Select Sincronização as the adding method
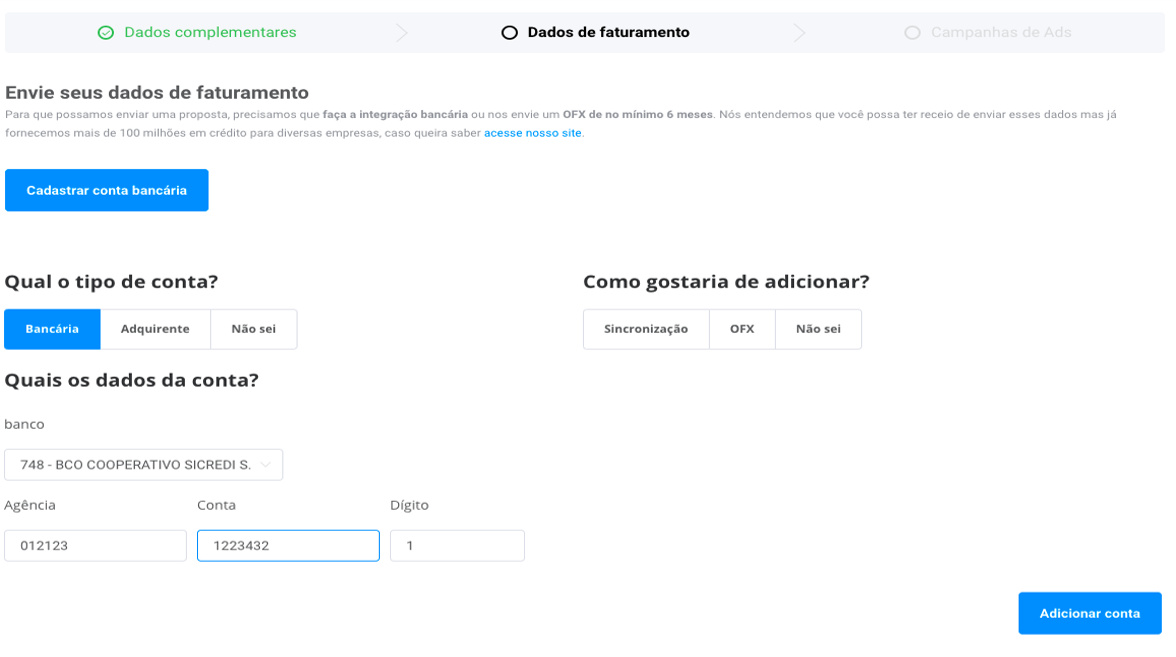1176x657 pixels. click(x=646, y=329)
